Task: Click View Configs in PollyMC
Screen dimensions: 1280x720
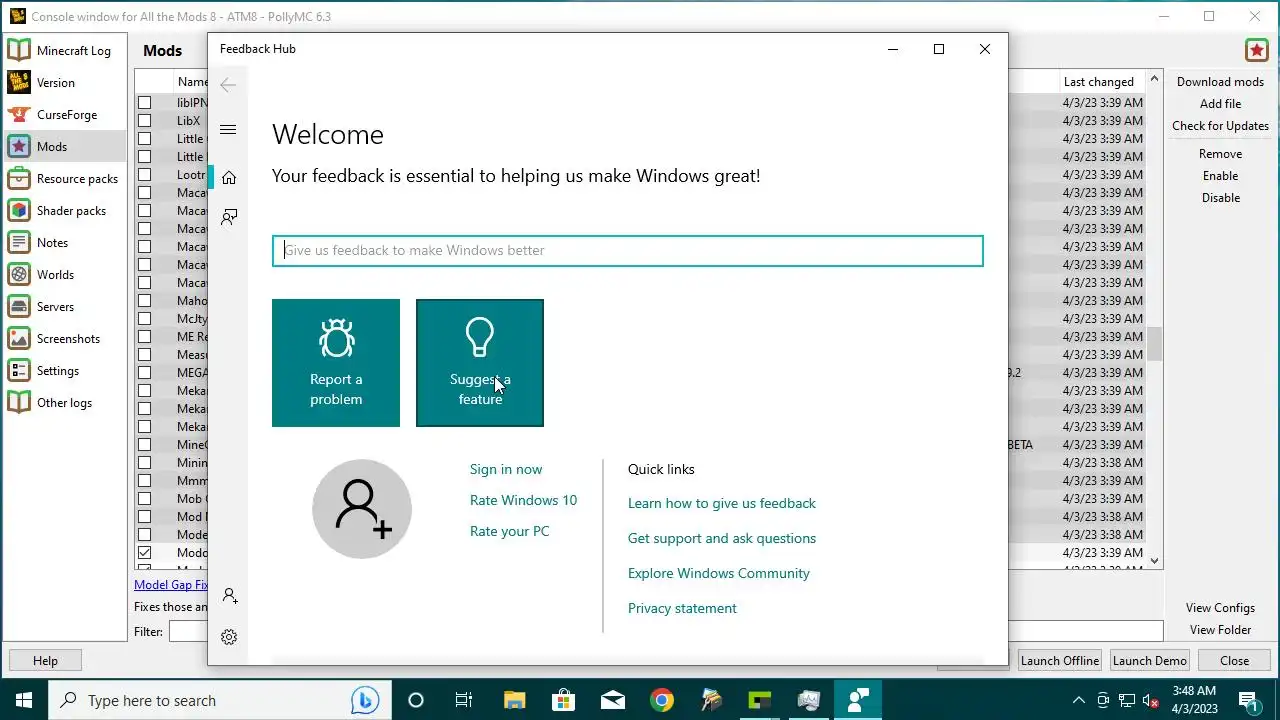Action: (1220, 608)
